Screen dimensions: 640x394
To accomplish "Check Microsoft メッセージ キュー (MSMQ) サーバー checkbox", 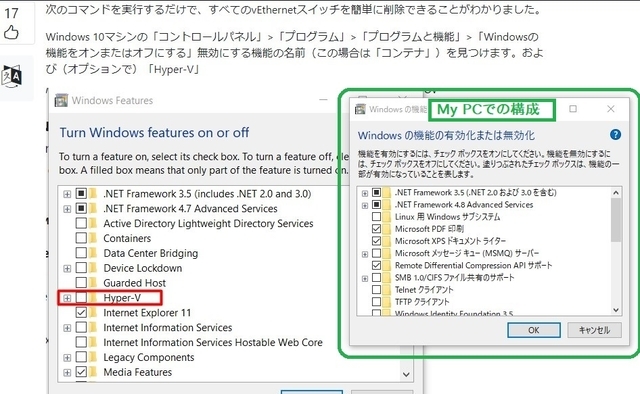I will [x=376, y=253].
